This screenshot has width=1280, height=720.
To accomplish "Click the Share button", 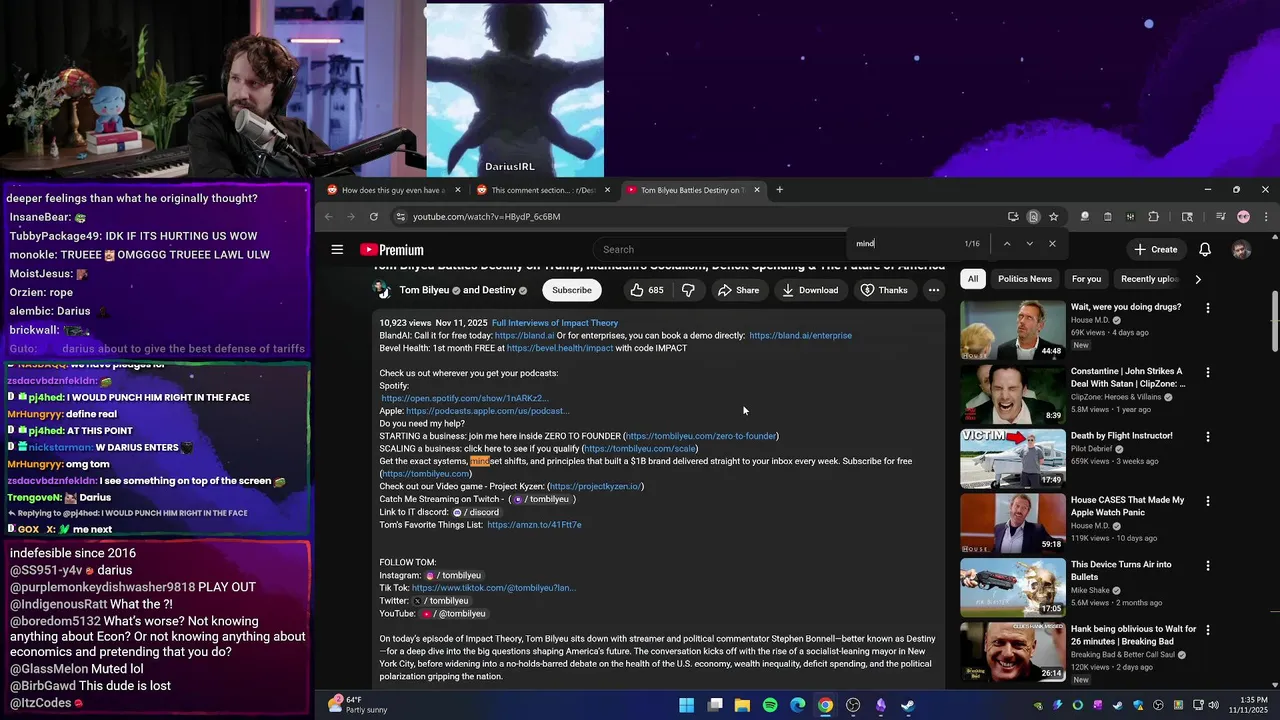I will [738, 290].
